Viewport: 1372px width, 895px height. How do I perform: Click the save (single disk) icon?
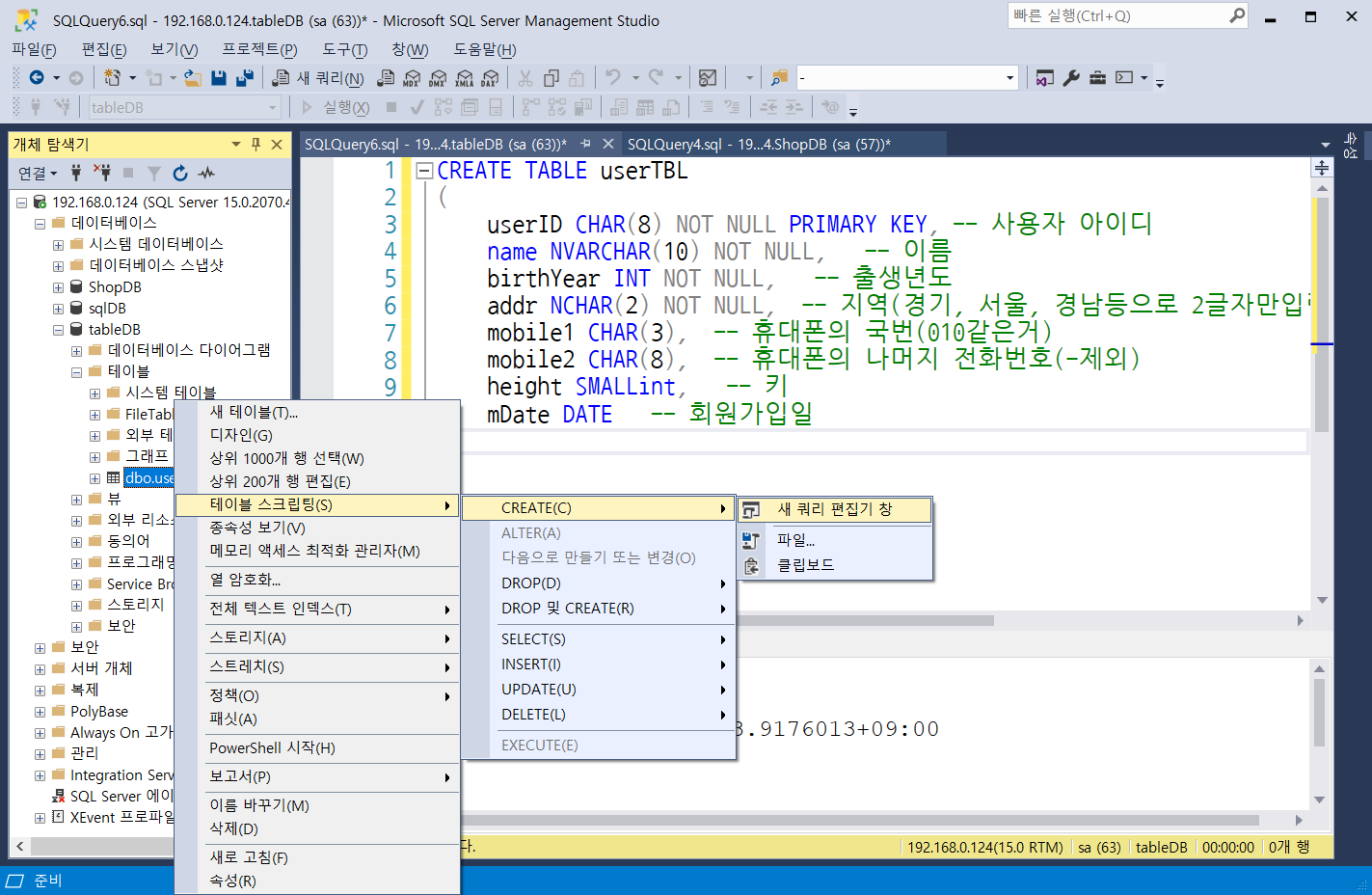[x=219, y=78]
